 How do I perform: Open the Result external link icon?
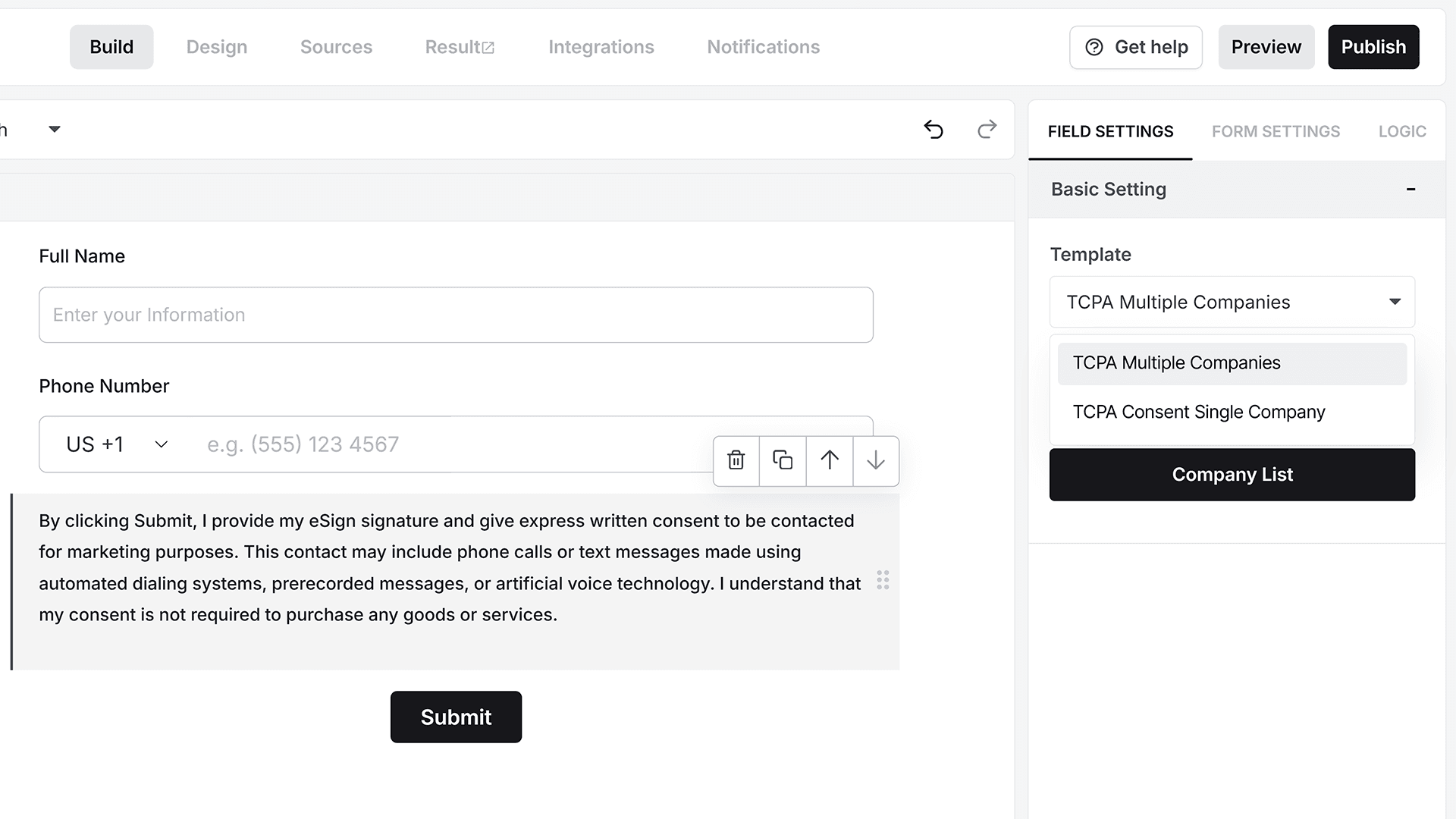[488, 48]
